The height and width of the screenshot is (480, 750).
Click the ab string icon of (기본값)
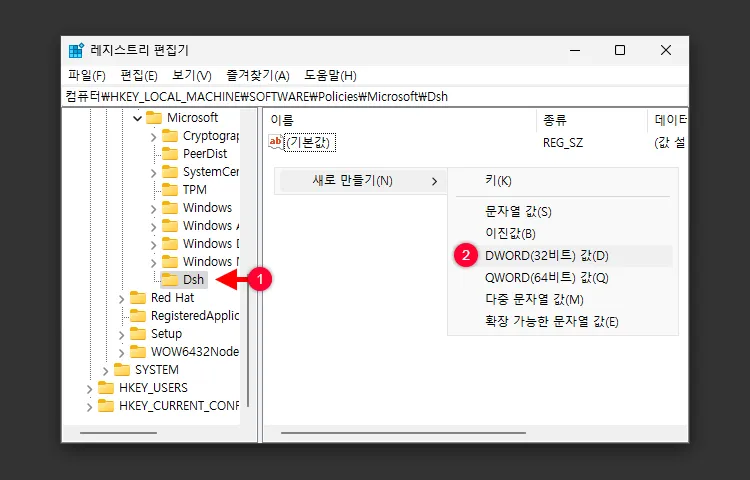coord(276,142)
